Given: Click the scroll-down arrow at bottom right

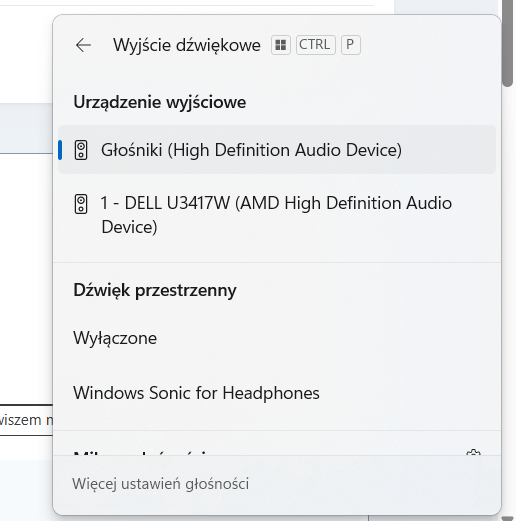Looking at the screenshot, I should click(508, 518).
